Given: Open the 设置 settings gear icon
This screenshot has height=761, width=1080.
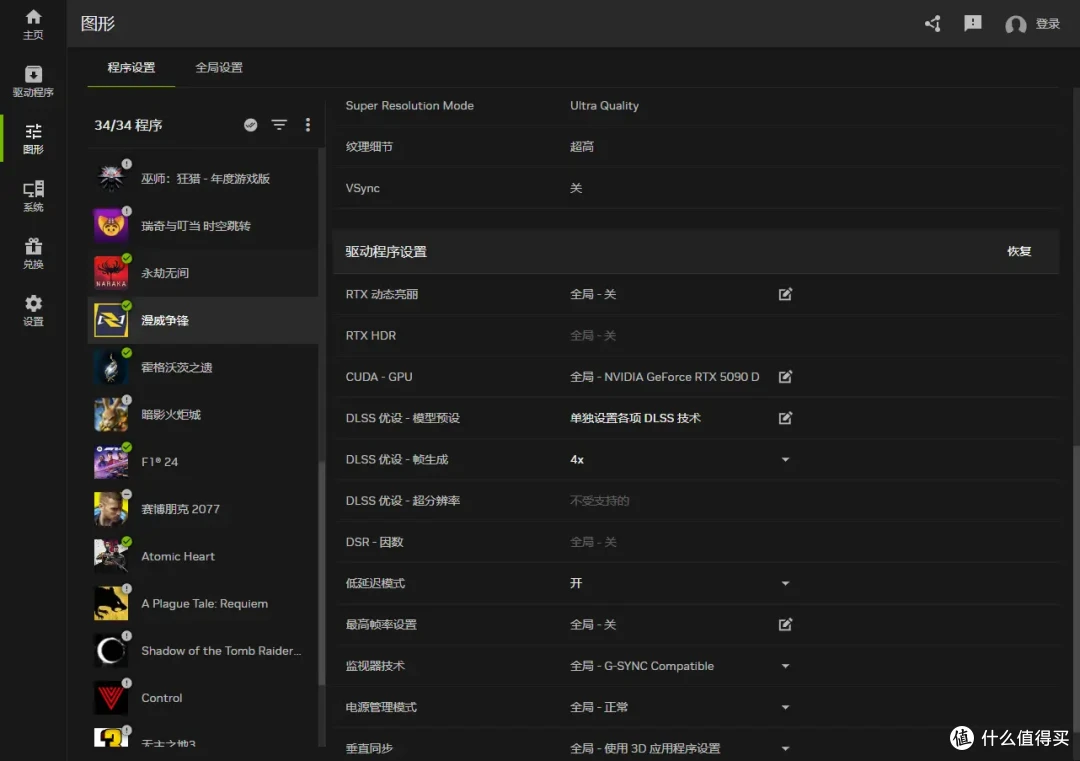Looking at the screenshot, I should click(x=33, y=310).
